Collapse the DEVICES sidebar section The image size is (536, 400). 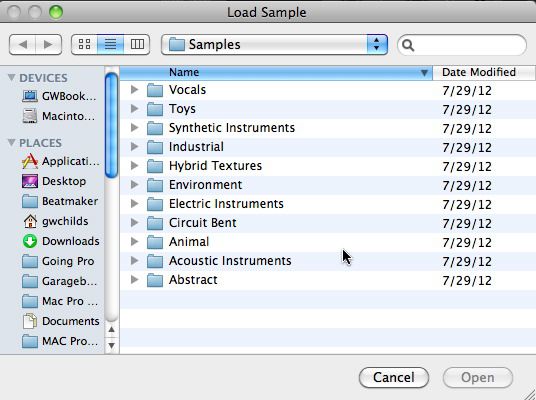11,78
